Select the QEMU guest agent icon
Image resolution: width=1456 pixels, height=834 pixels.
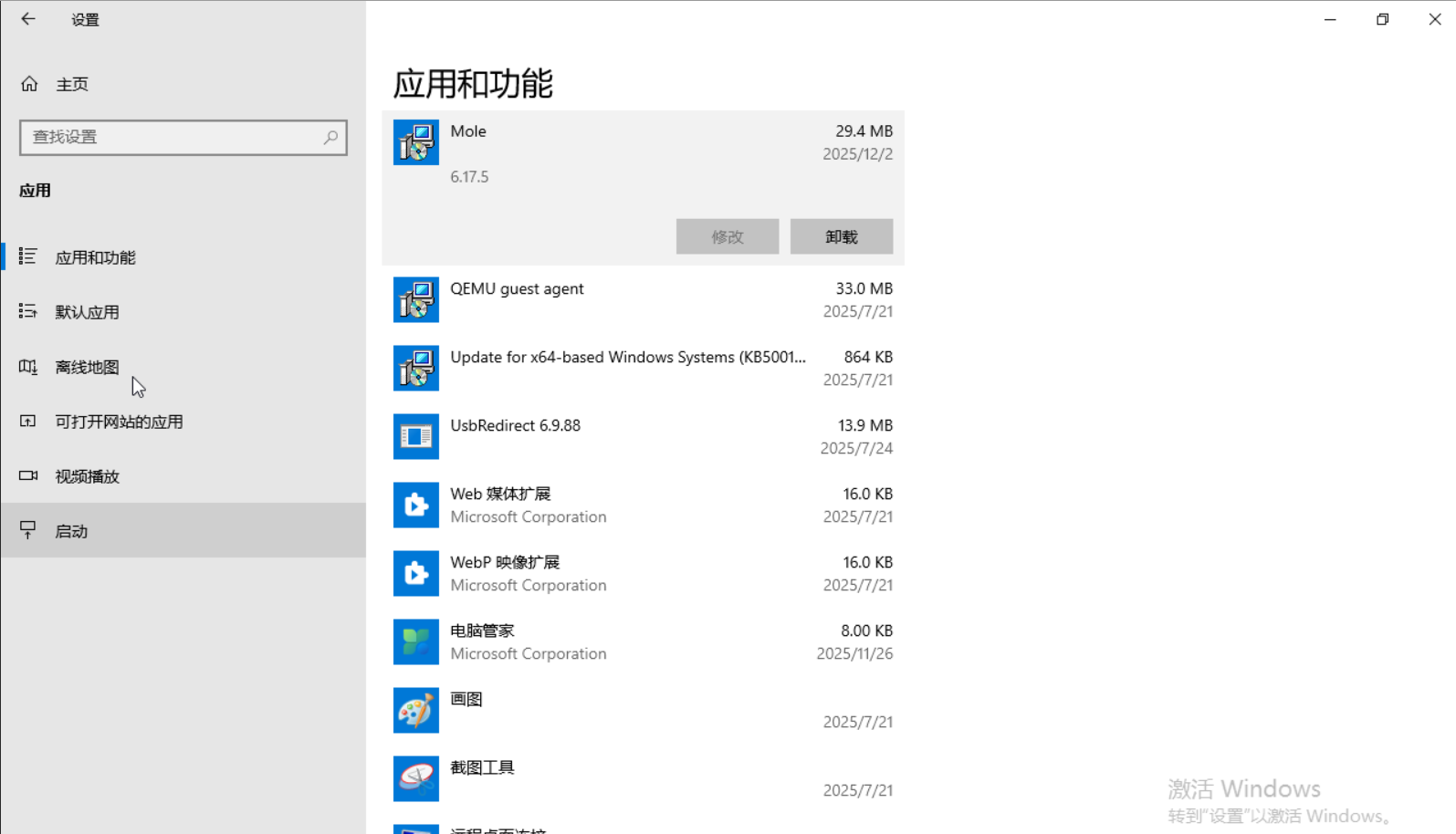(415, 299)
